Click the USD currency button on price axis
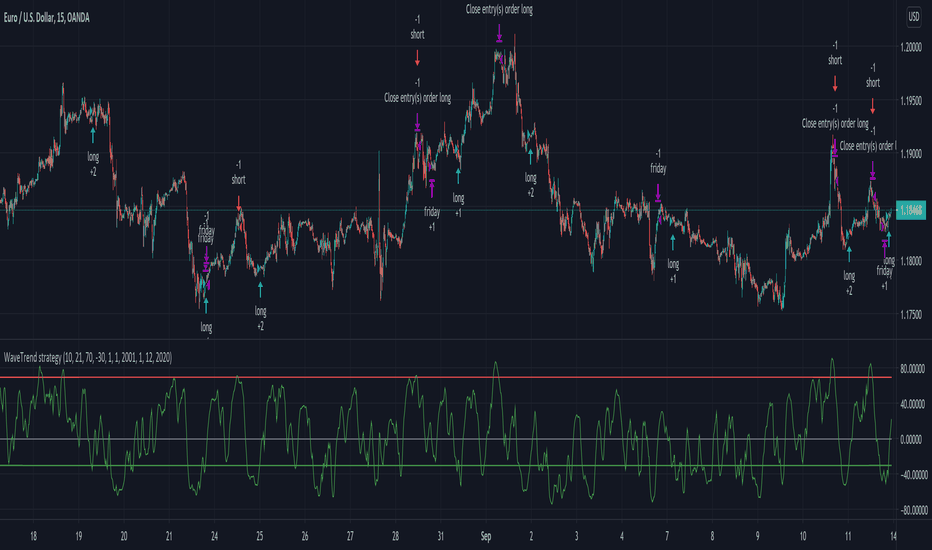Screen dimensions: 932x550 [x=913, y=17]
